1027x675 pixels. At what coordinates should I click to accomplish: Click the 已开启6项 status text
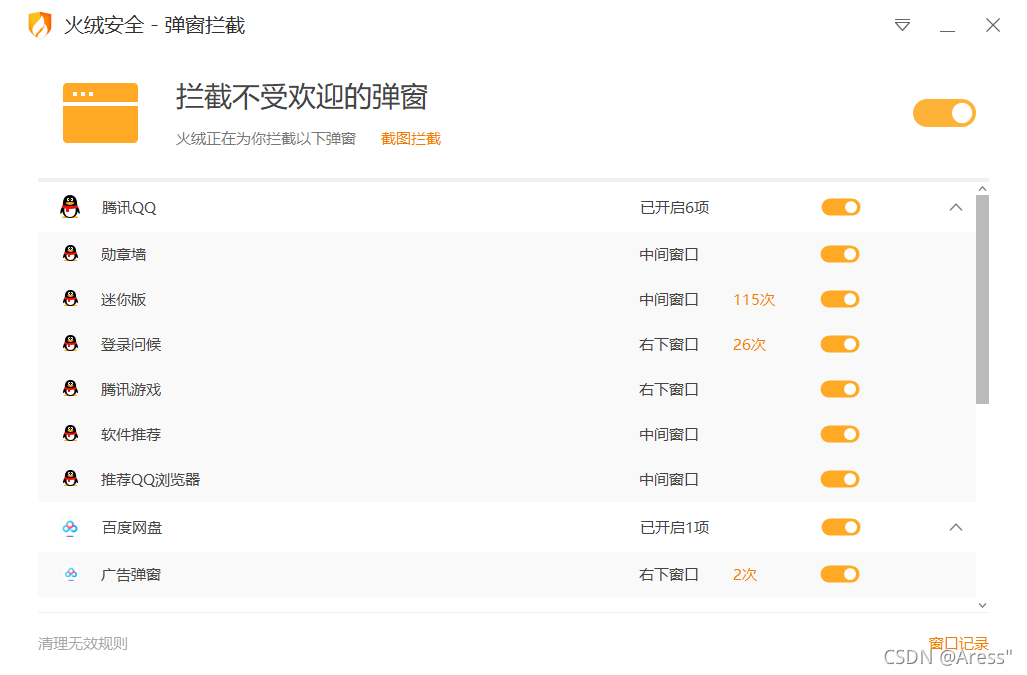tap(675, 208)
